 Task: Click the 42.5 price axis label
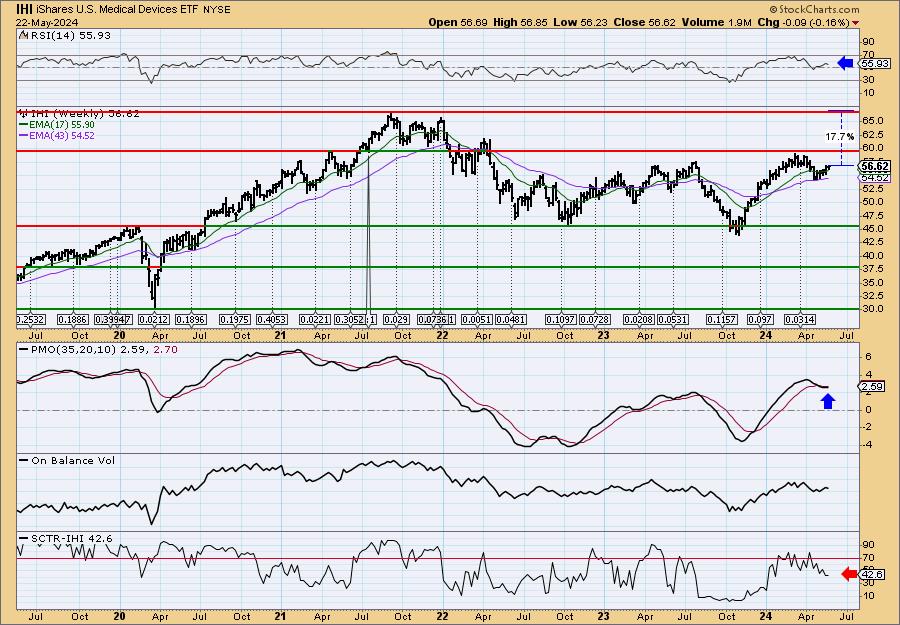click(872, 242)
